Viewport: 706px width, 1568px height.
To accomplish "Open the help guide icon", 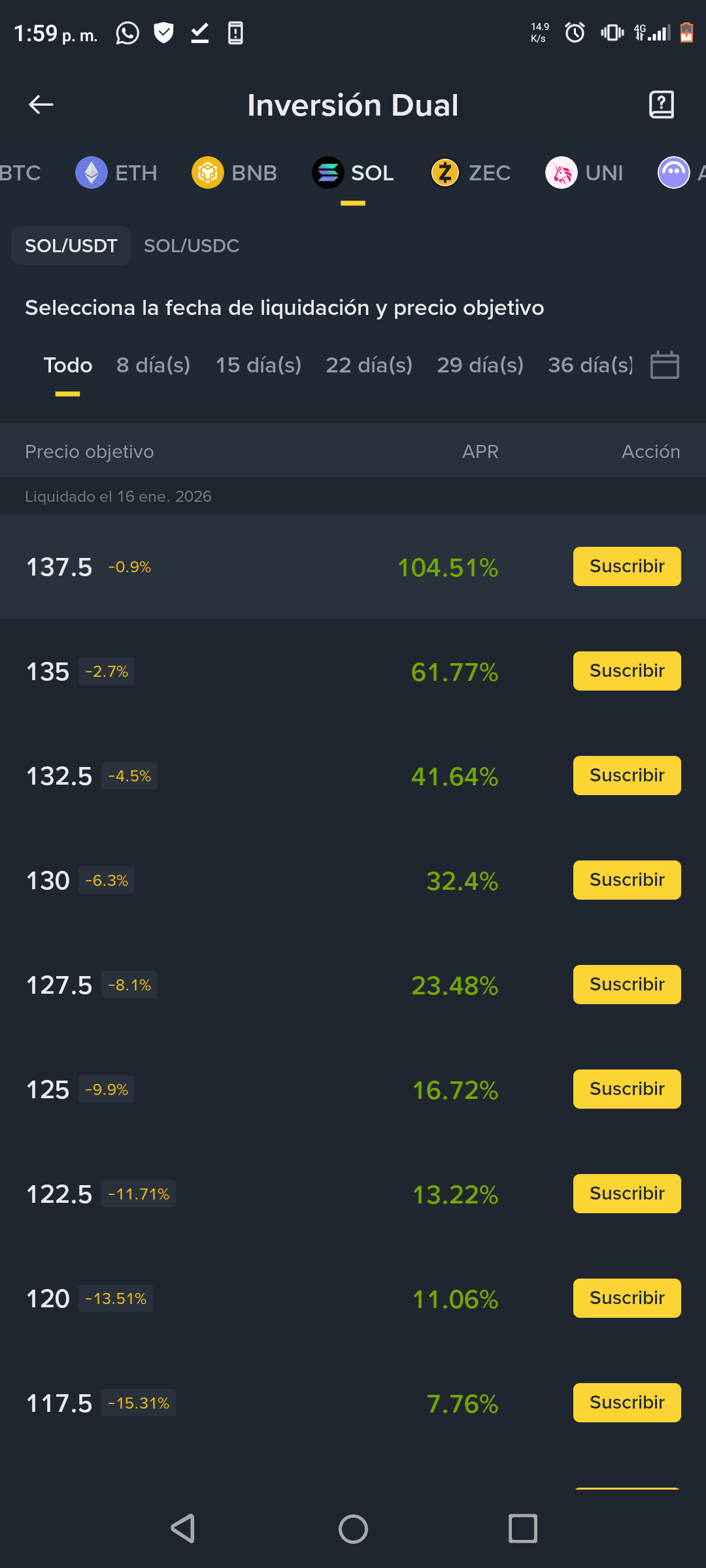I will coord(661,105).
